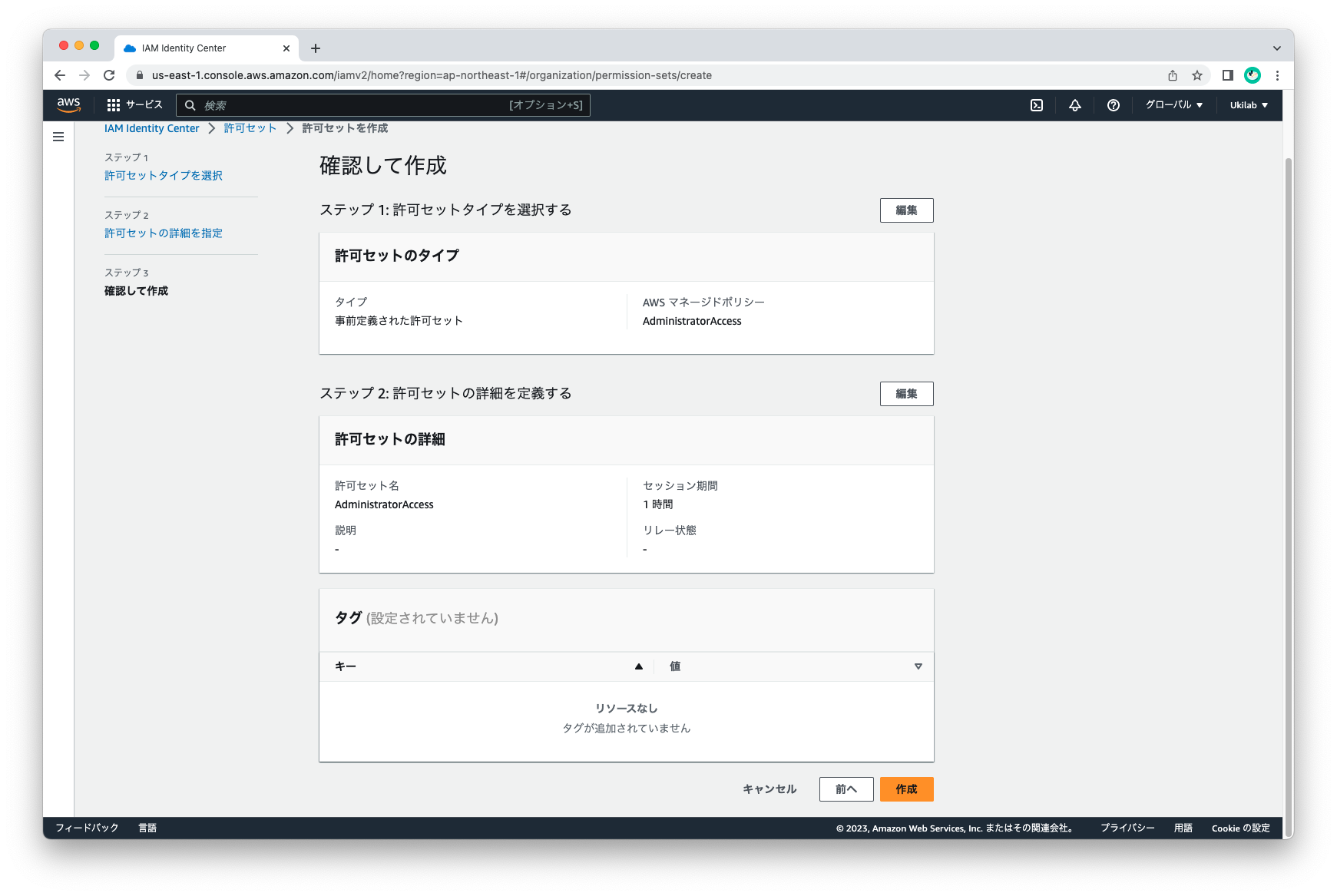Launch the CloudShell icon
This screenshot has height=896, width=1337.
click(1037, 105)
